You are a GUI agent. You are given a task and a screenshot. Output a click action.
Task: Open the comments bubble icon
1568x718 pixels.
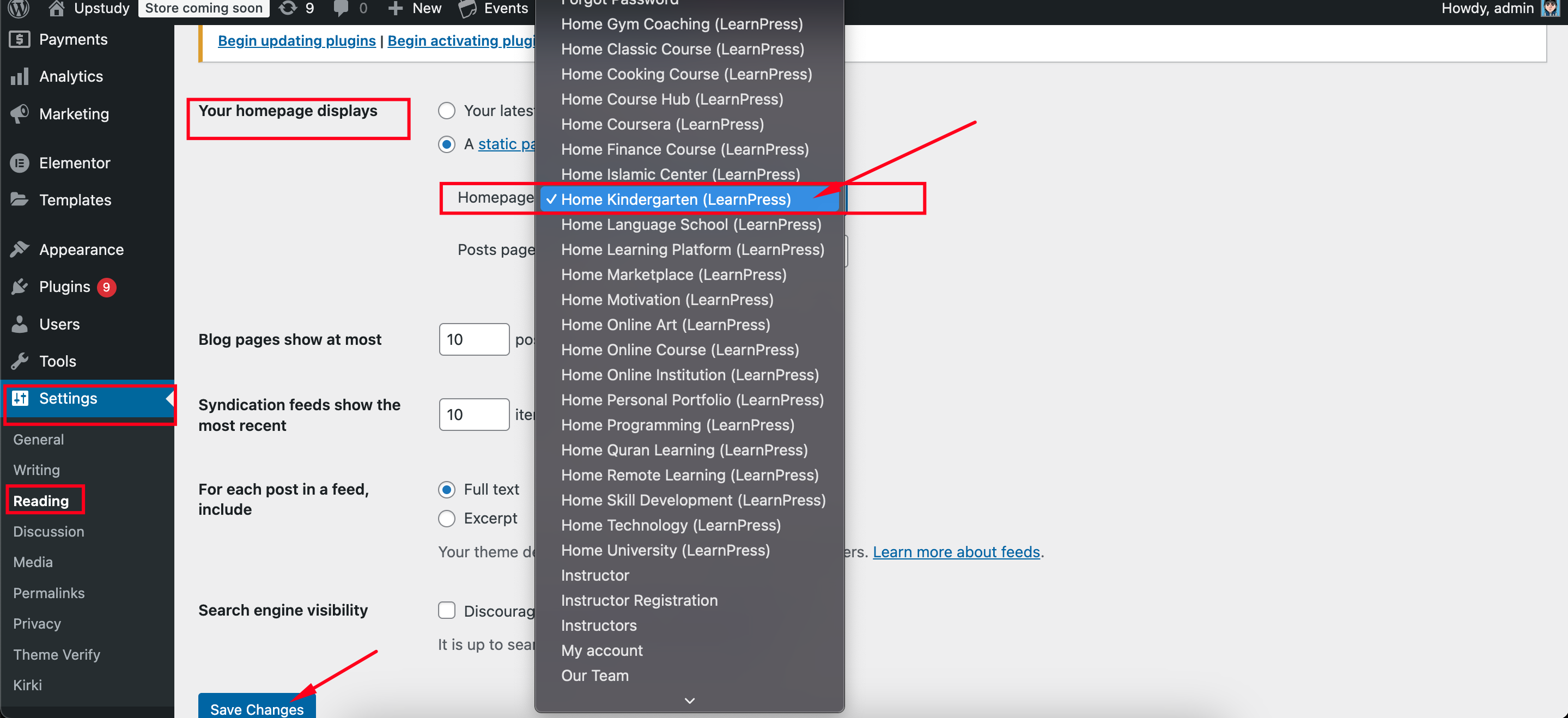point(341,8)
